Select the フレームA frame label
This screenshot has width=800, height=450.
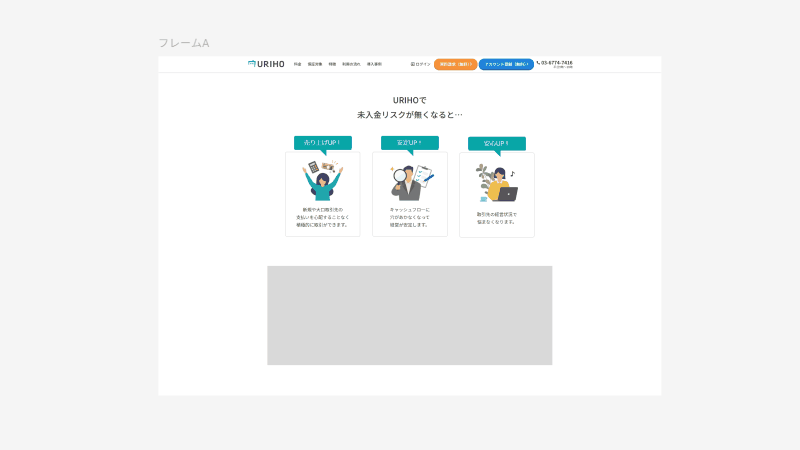(x=184, y=43)
